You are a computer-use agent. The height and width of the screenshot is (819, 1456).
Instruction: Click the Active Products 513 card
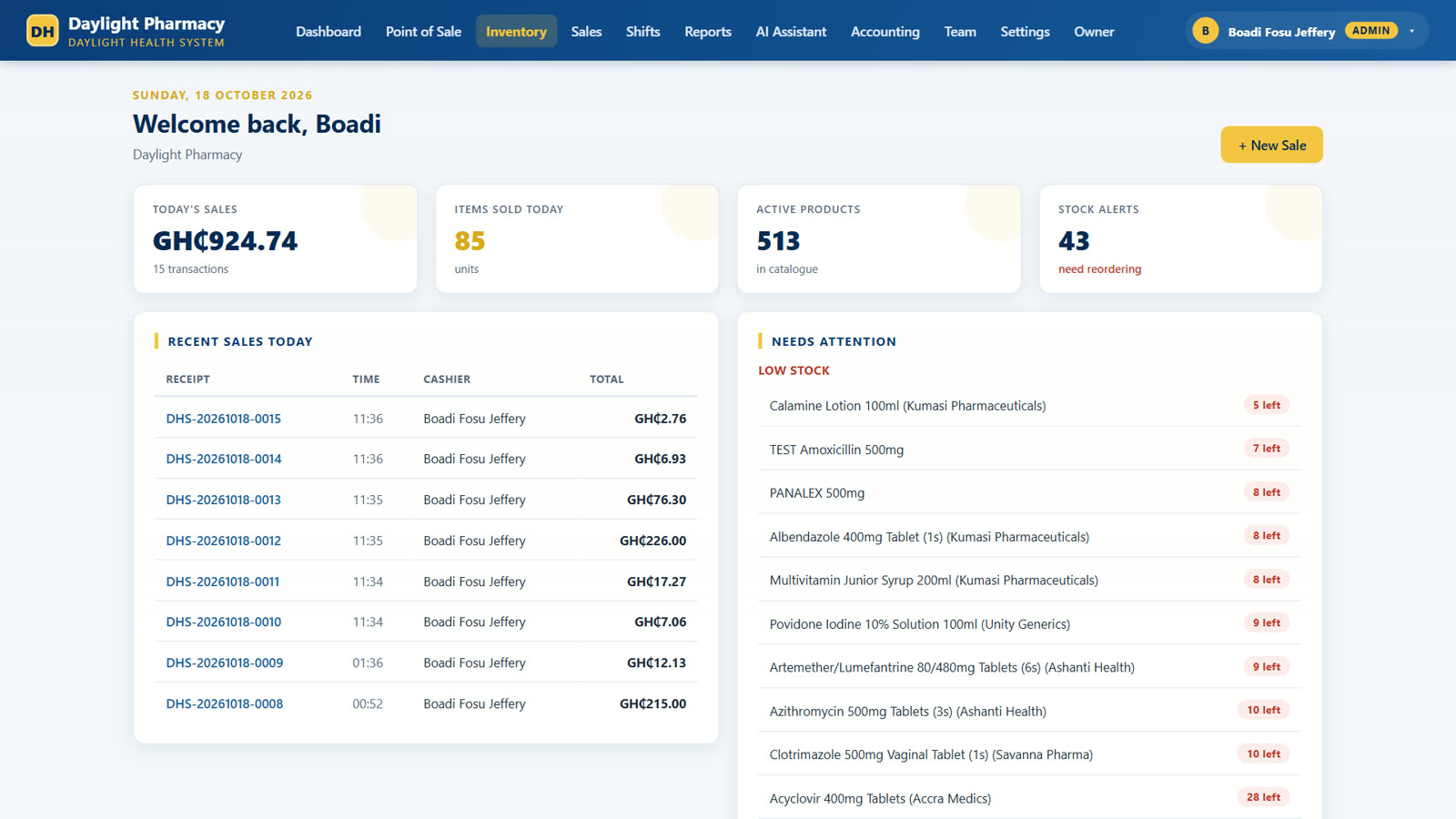tap(878, 238)
